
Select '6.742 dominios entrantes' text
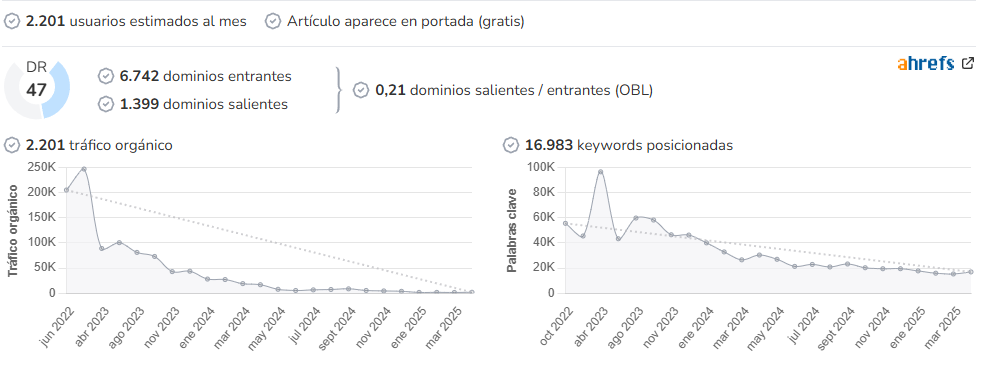[x=206, y=77]
